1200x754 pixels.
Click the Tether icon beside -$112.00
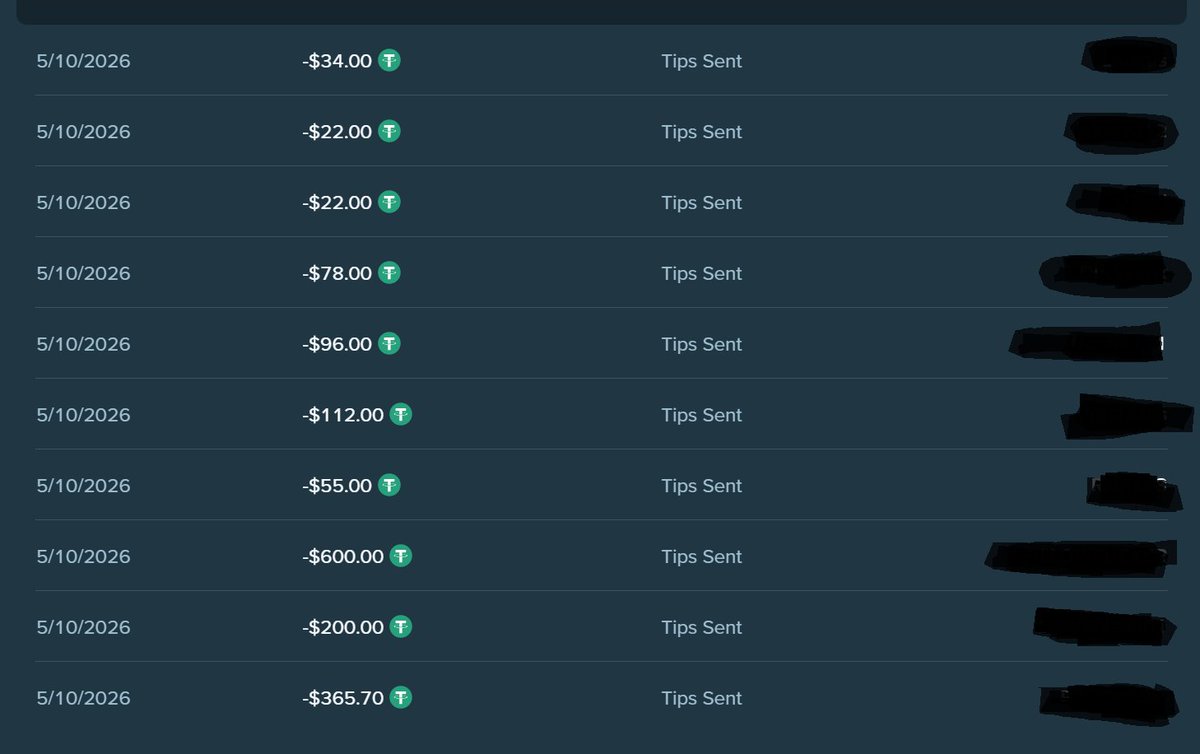tap(401, 414)
